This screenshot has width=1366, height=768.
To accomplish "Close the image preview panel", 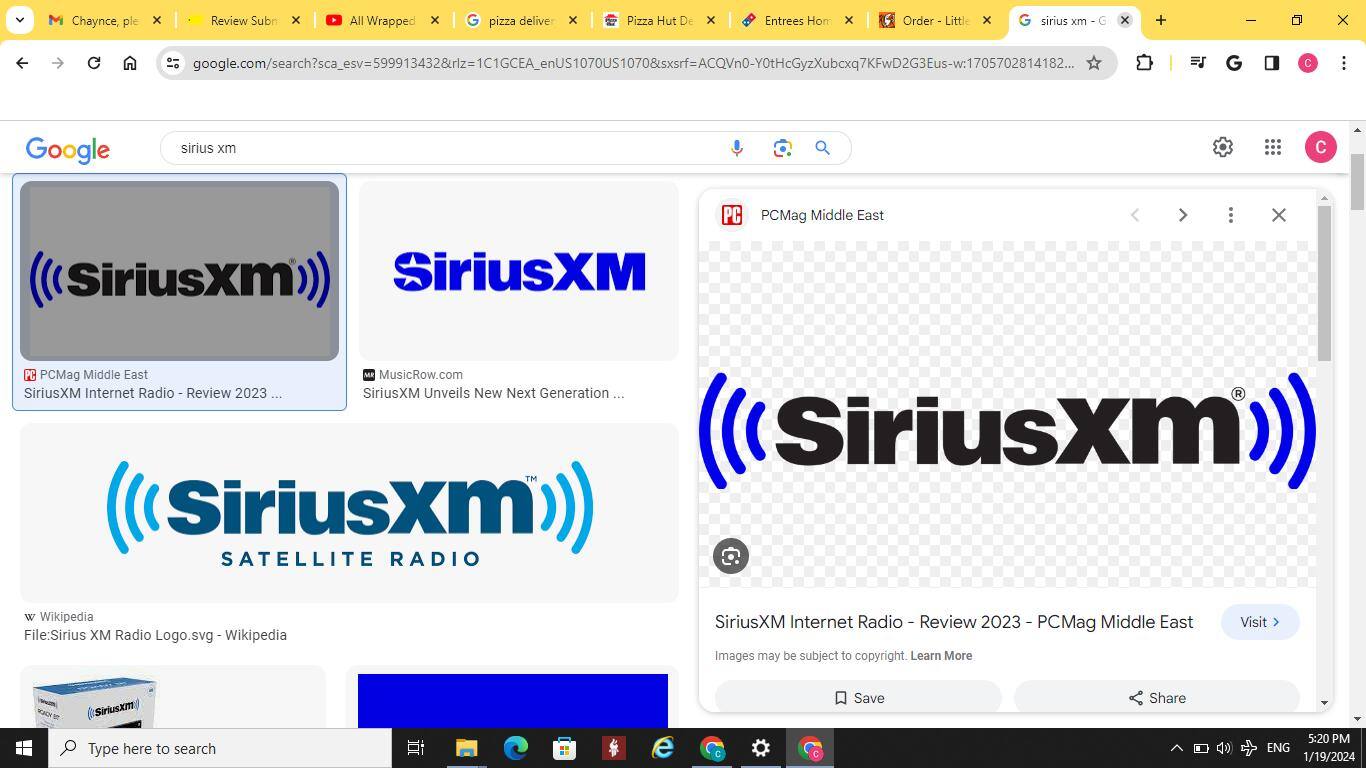I will [x=1278, y=215].
